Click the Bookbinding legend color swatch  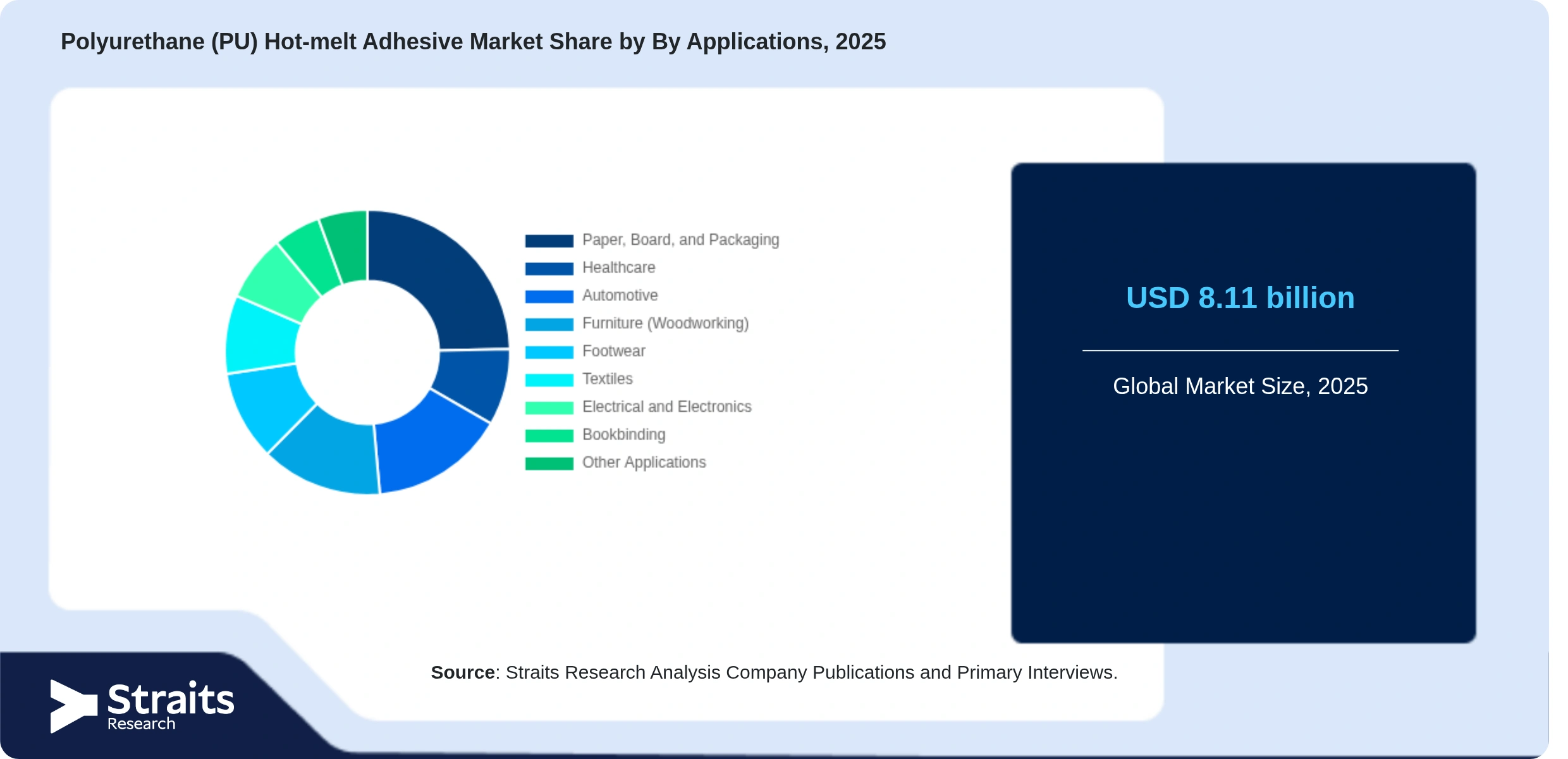[x=549, y=435]
